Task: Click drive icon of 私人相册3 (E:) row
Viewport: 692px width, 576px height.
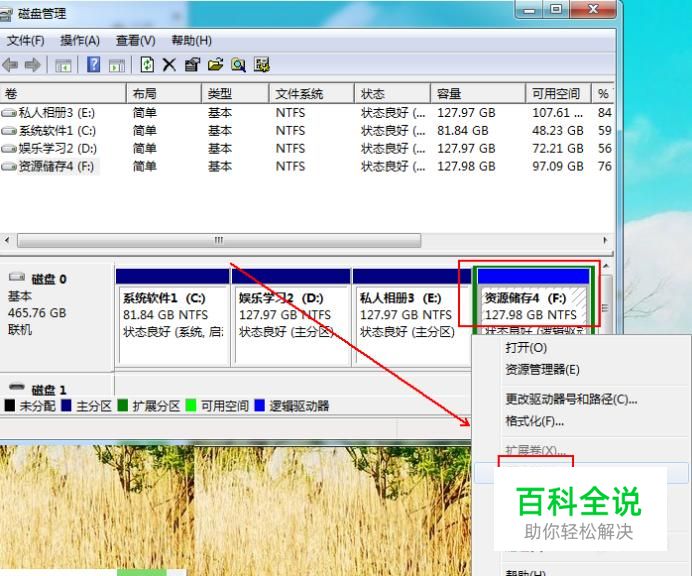Action: pos(9,113)
